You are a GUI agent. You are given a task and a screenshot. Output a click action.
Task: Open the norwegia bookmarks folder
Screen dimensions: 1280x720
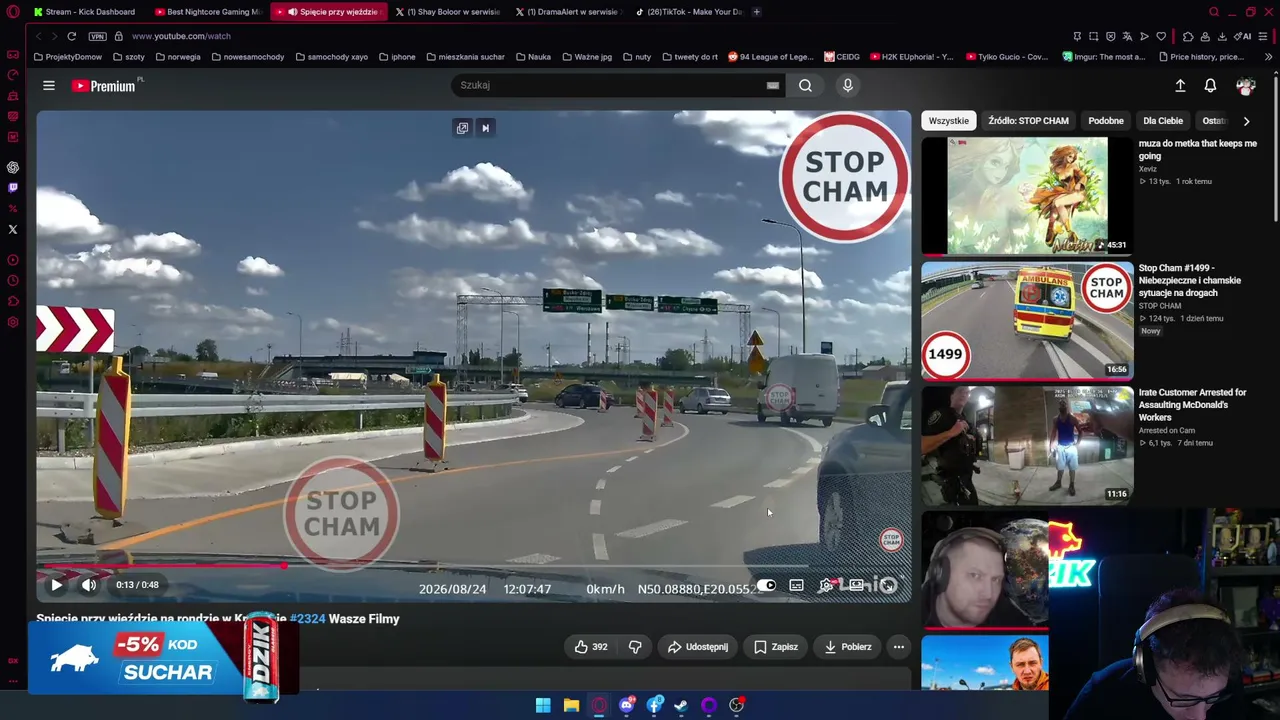[178, 57]
